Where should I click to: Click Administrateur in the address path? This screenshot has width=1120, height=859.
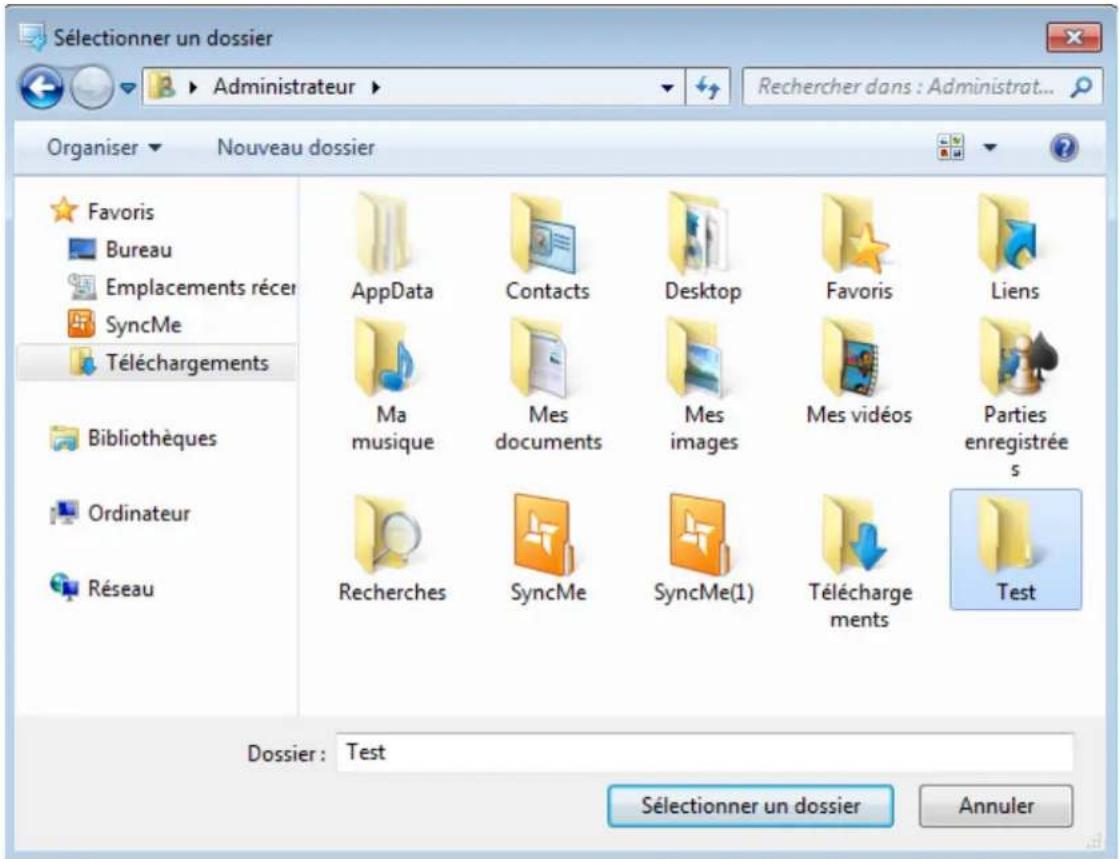point(284,87)
